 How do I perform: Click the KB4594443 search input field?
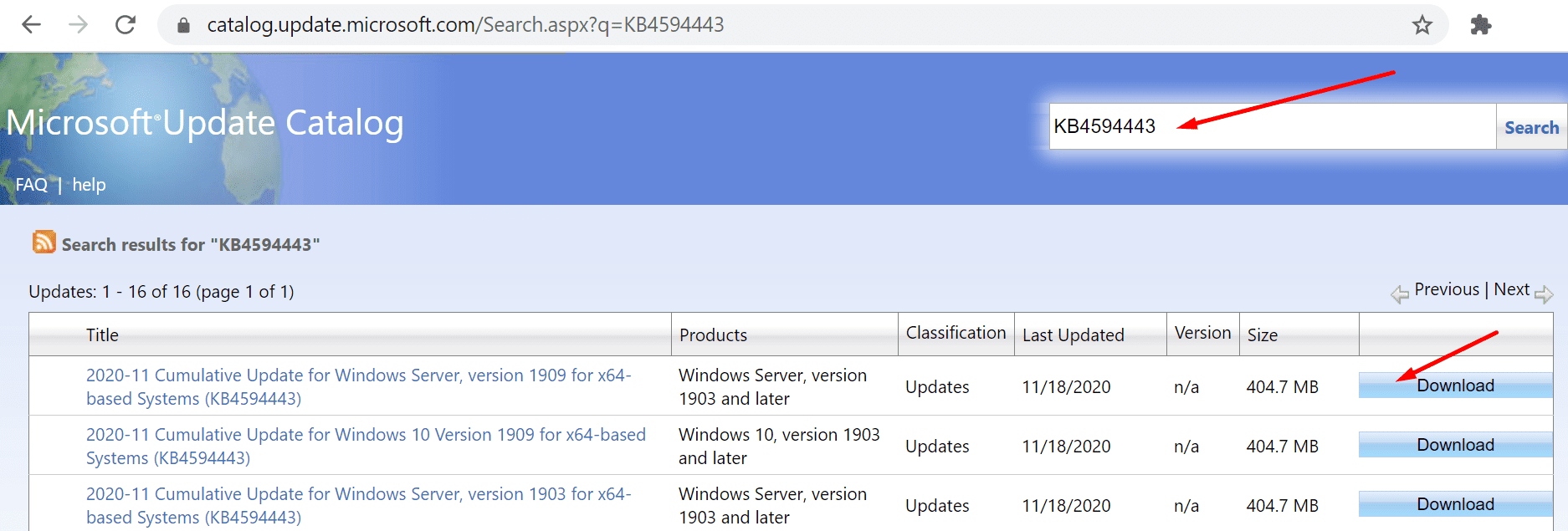[1272, 126]
